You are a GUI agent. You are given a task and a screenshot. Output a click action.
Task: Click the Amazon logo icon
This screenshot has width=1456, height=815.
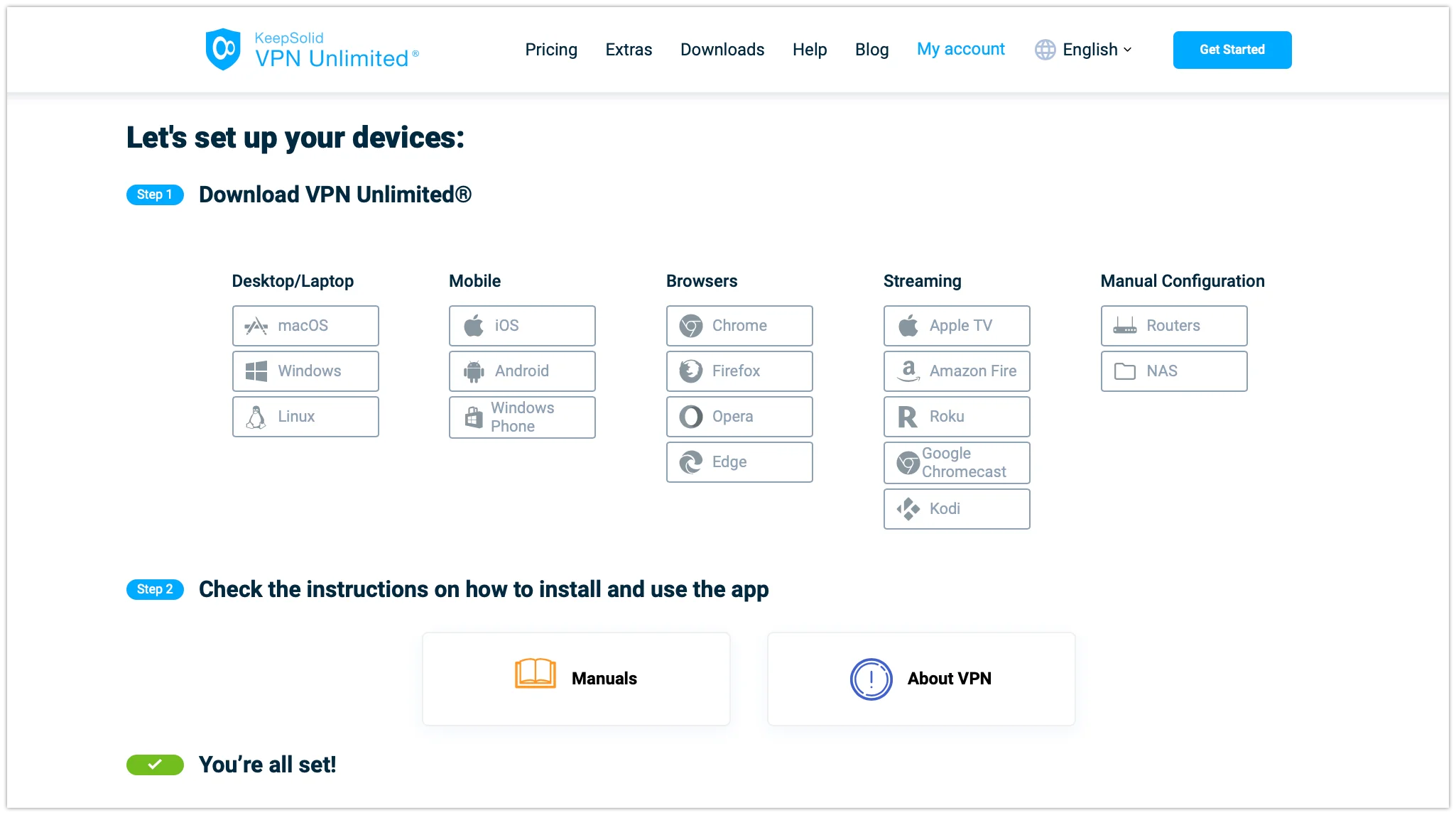pyautogui.click(x=908, y=371)
